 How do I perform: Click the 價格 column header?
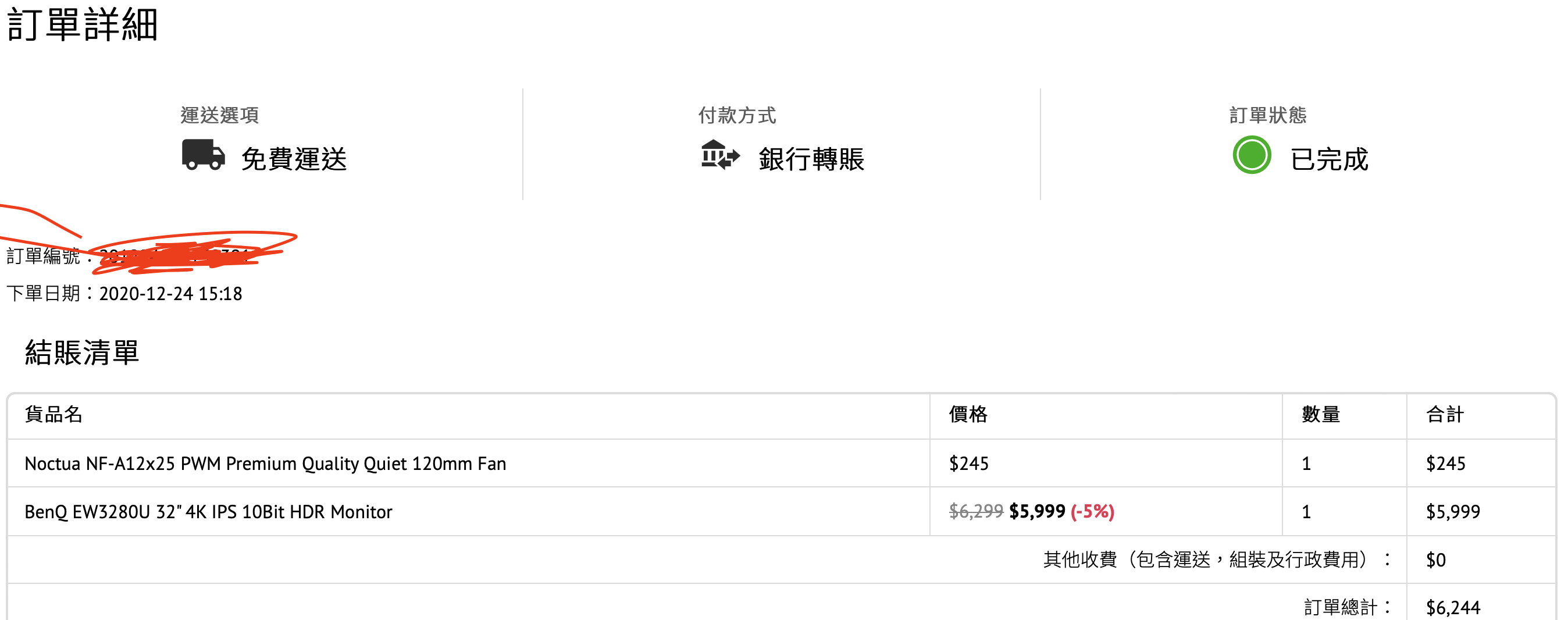[968, 414]
